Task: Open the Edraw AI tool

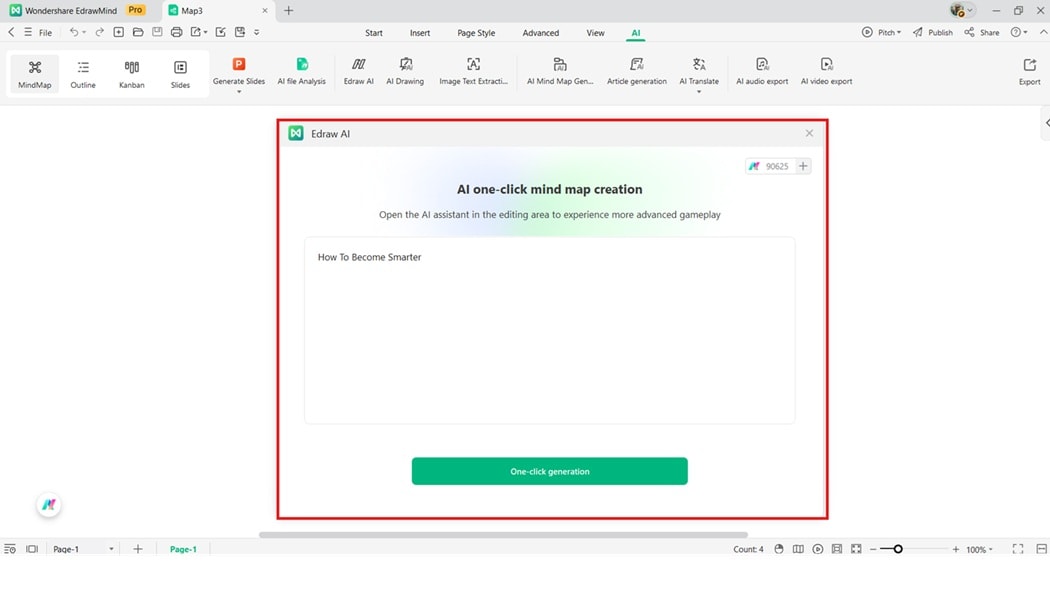Action: click(x=357, y=72)
